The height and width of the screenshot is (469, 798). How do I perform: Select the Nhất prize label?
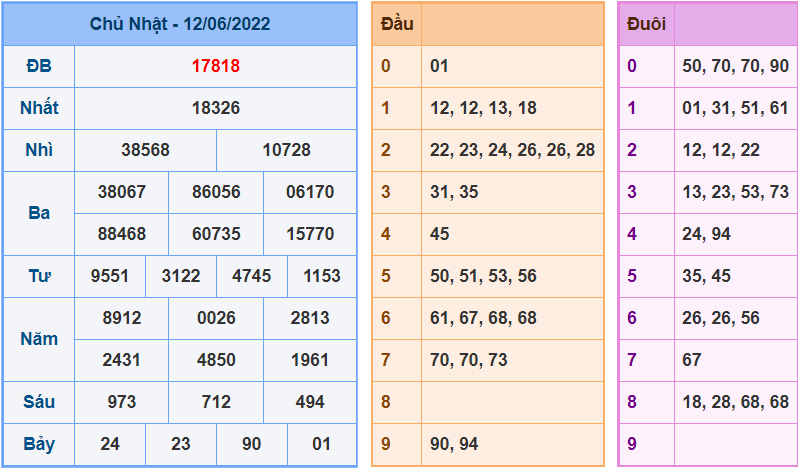[x=39, y=108]
